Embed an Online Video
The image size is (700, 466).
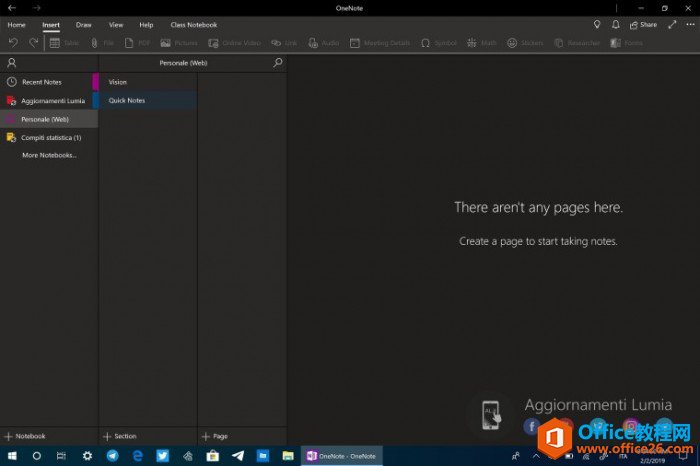click(x=234, y=43)
